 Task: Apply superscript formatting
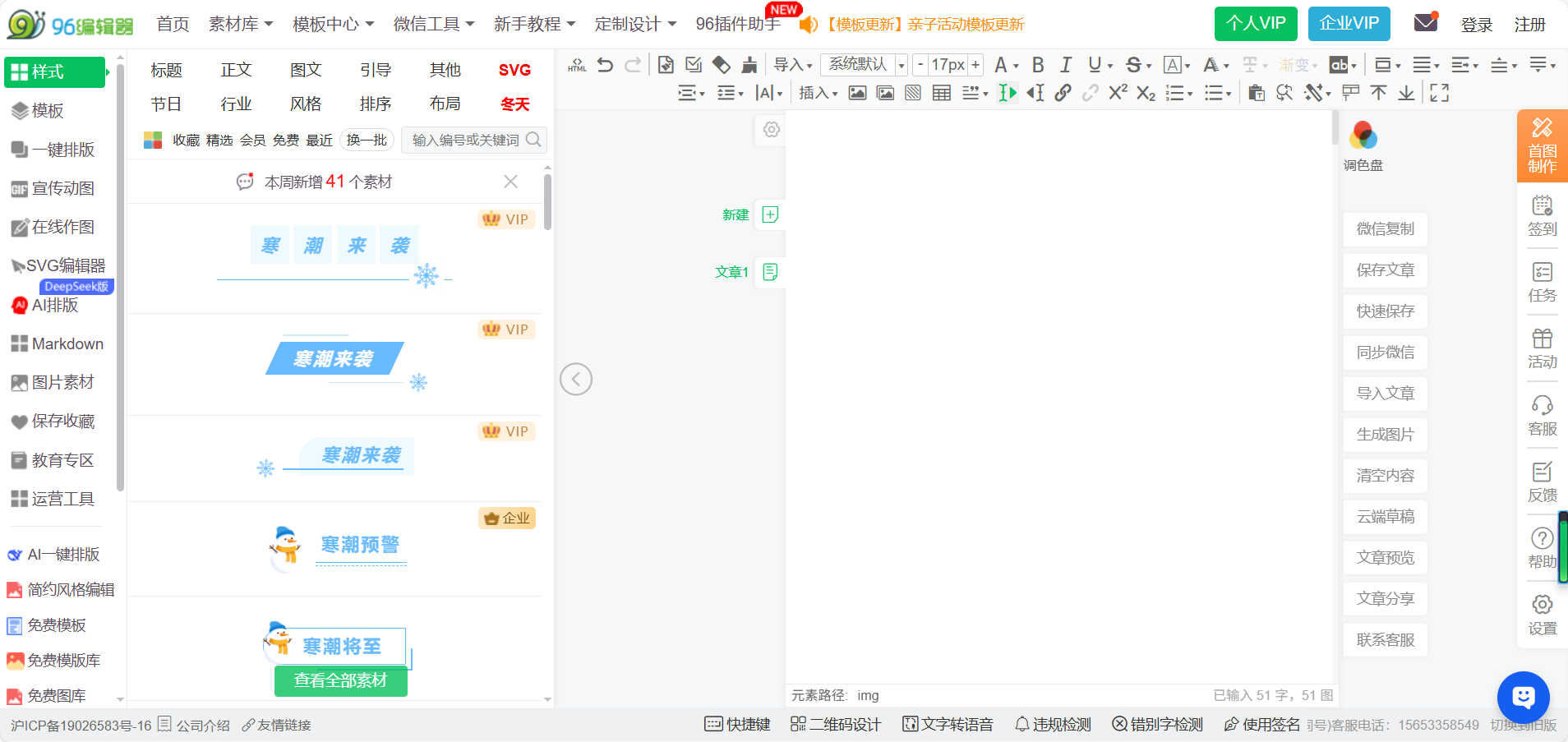click(x=1116, y=93)
